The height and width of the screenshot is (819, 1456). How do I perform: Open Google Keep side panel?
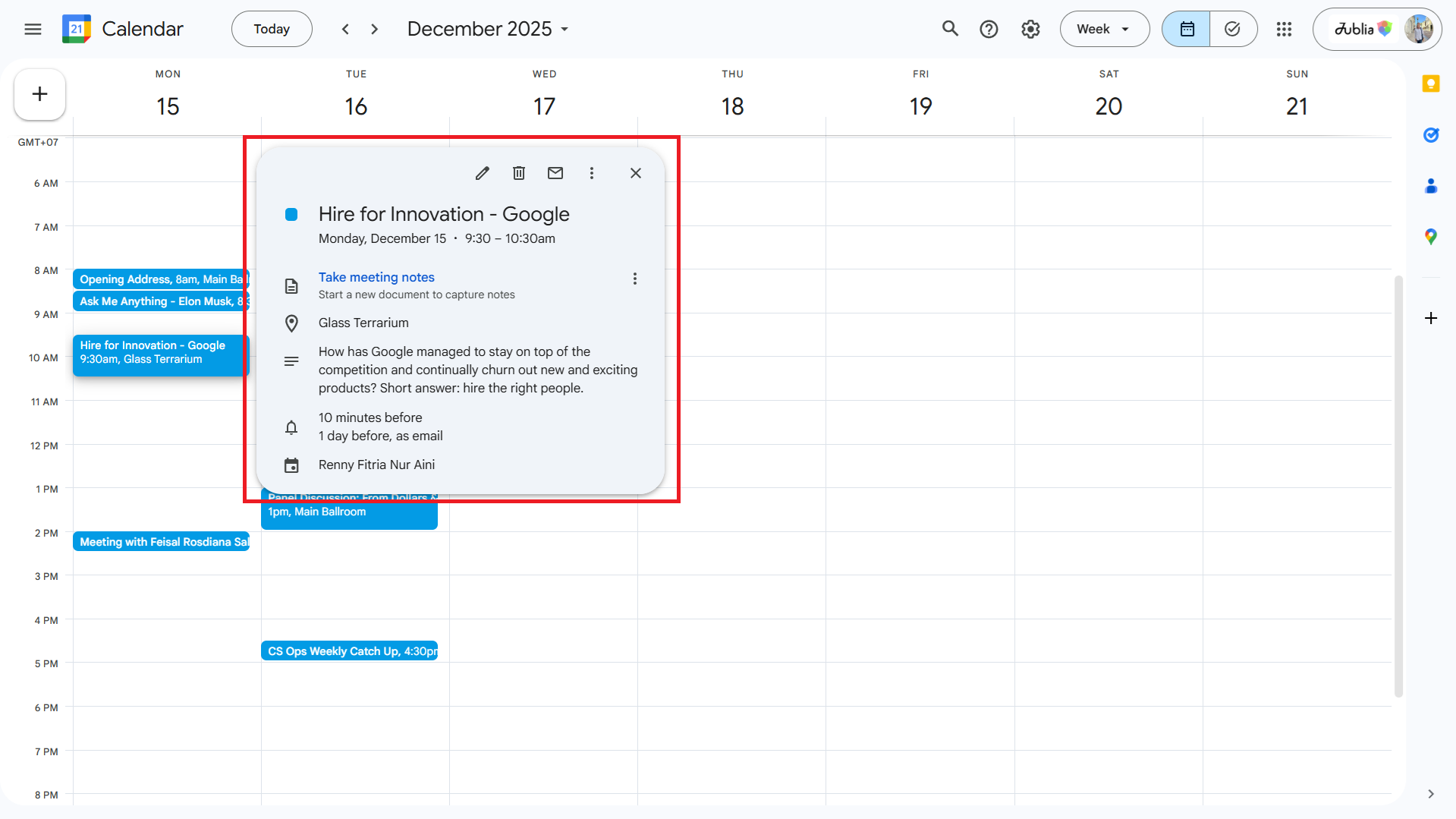pyautogui.click(x=1431, y=83)
